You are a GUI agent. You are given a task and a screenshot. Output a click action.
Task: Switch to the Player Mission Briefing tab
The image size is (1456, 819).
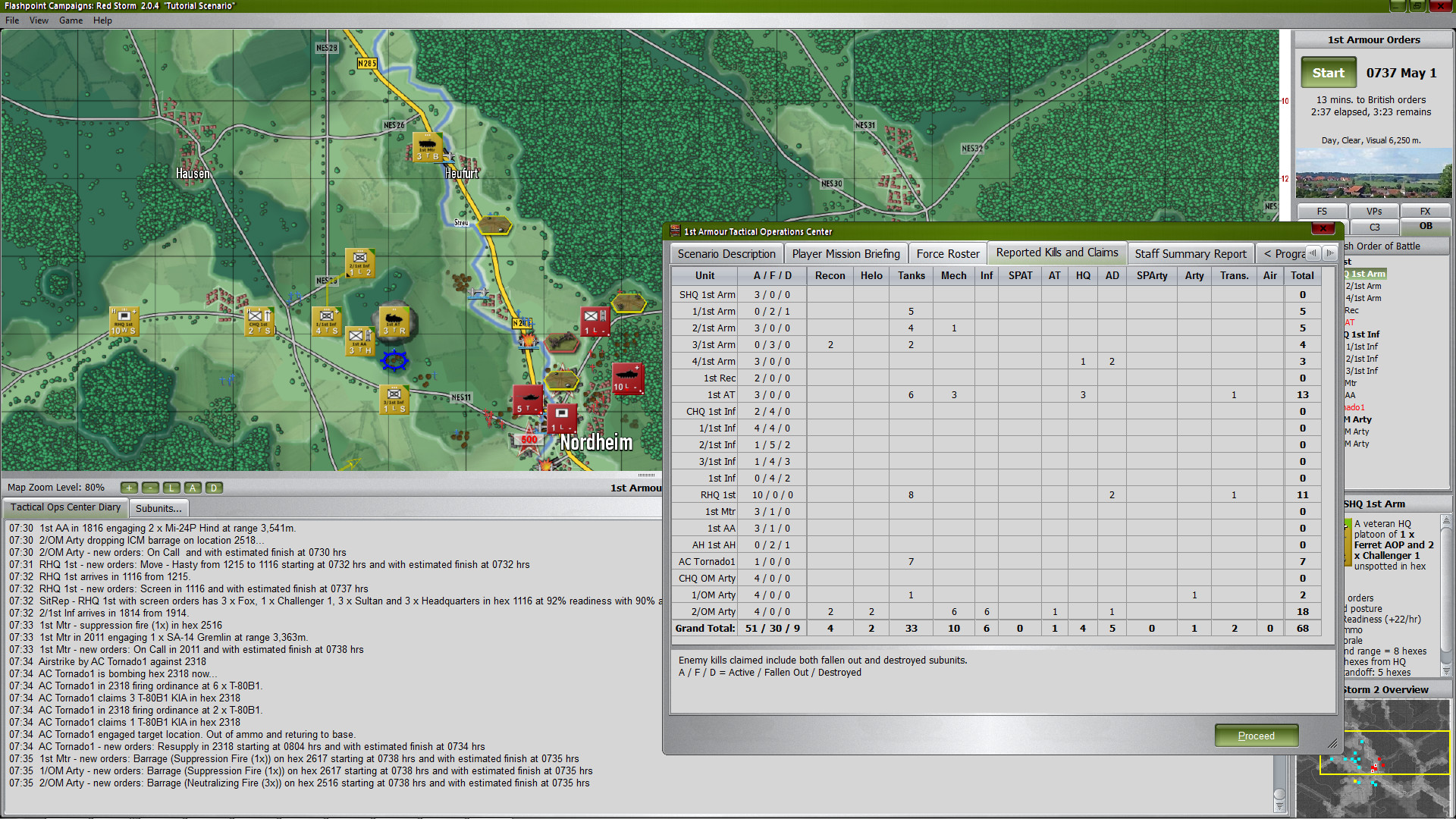(x=846, y=254)
